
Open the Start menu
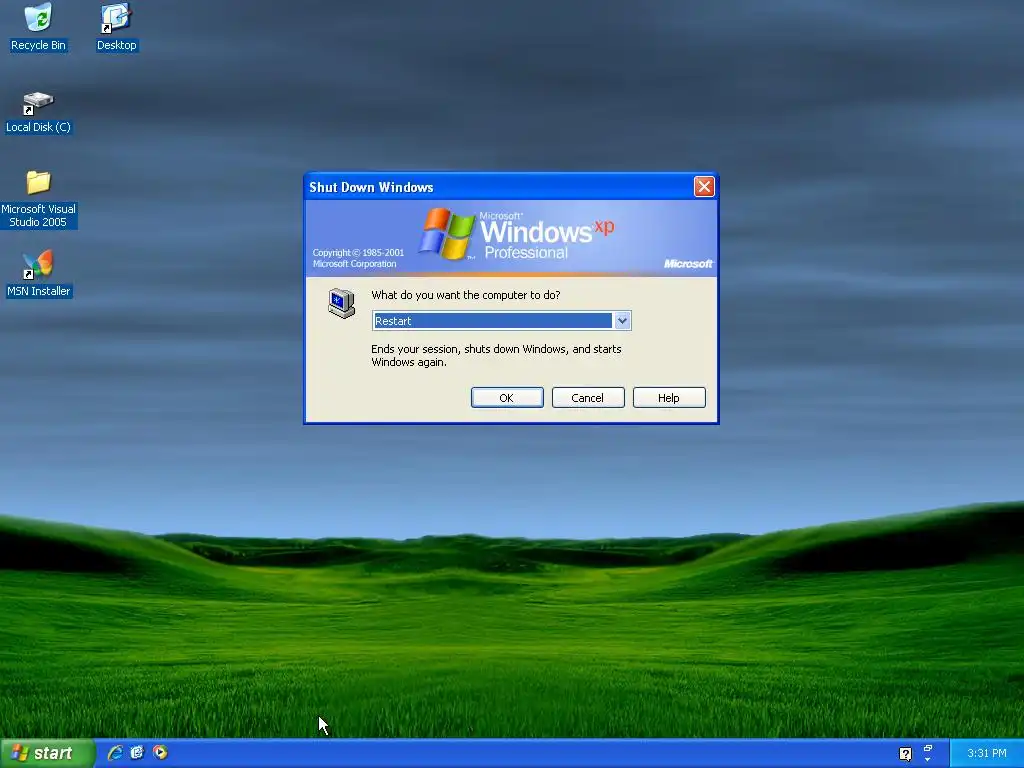tap(47, 753)
